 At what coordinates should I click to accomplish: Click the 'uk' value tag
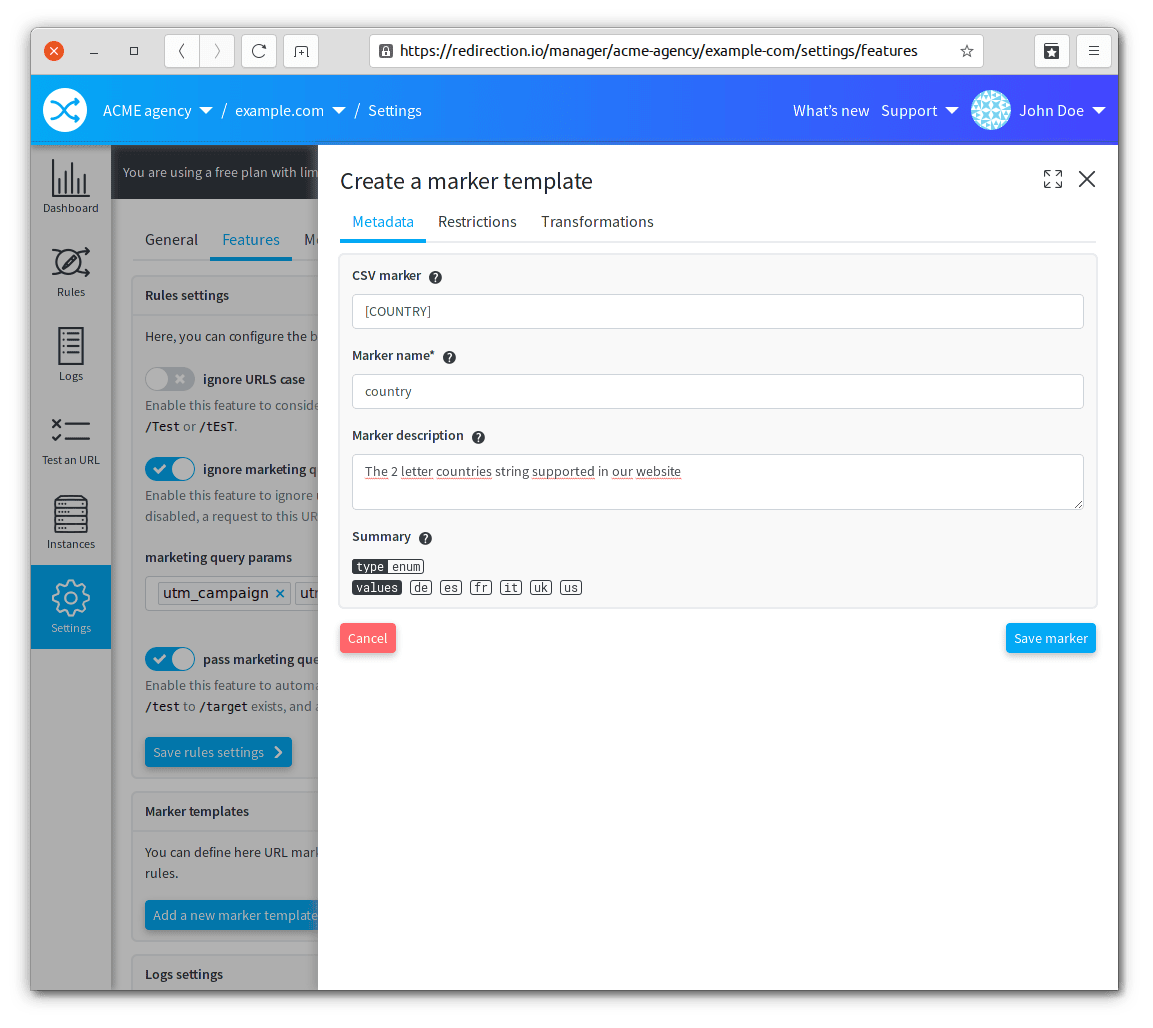[540, 588]
